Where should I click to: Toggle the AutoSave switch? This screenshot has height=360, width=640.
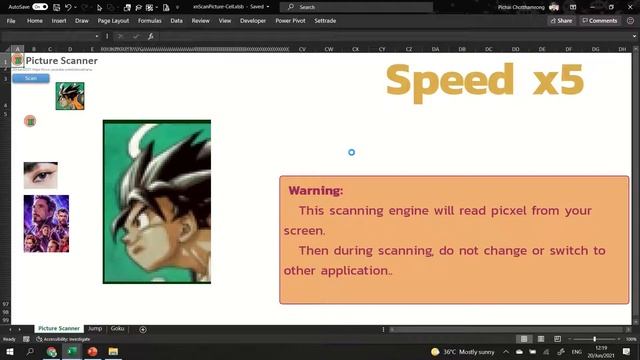pyautogui.click(x=40, y=7)
